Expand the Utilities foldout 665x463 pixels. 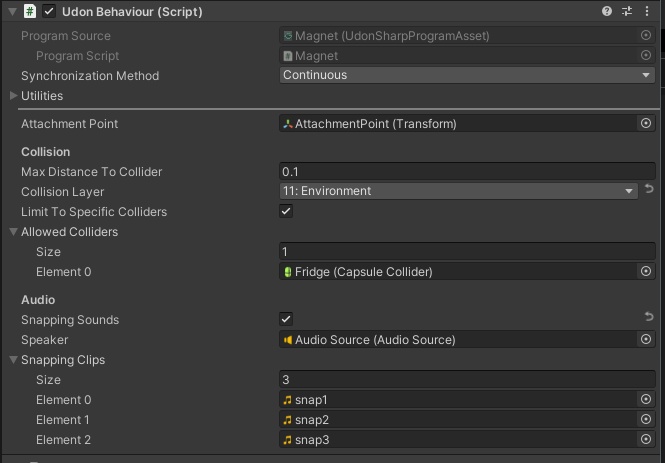pyautogui.click(x=14, y=95)
